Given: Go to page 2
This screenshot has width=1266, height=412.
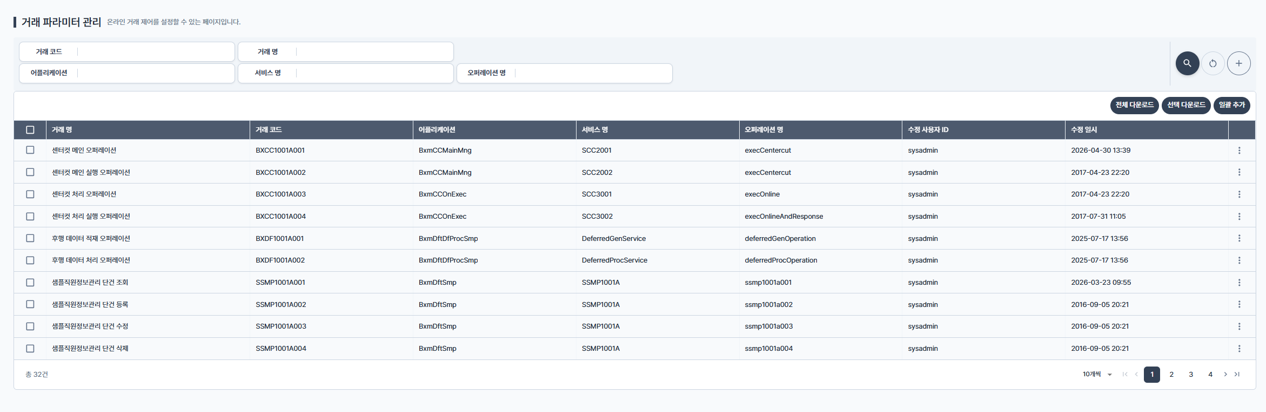Looking at the screenshot, I should 1172,375.
